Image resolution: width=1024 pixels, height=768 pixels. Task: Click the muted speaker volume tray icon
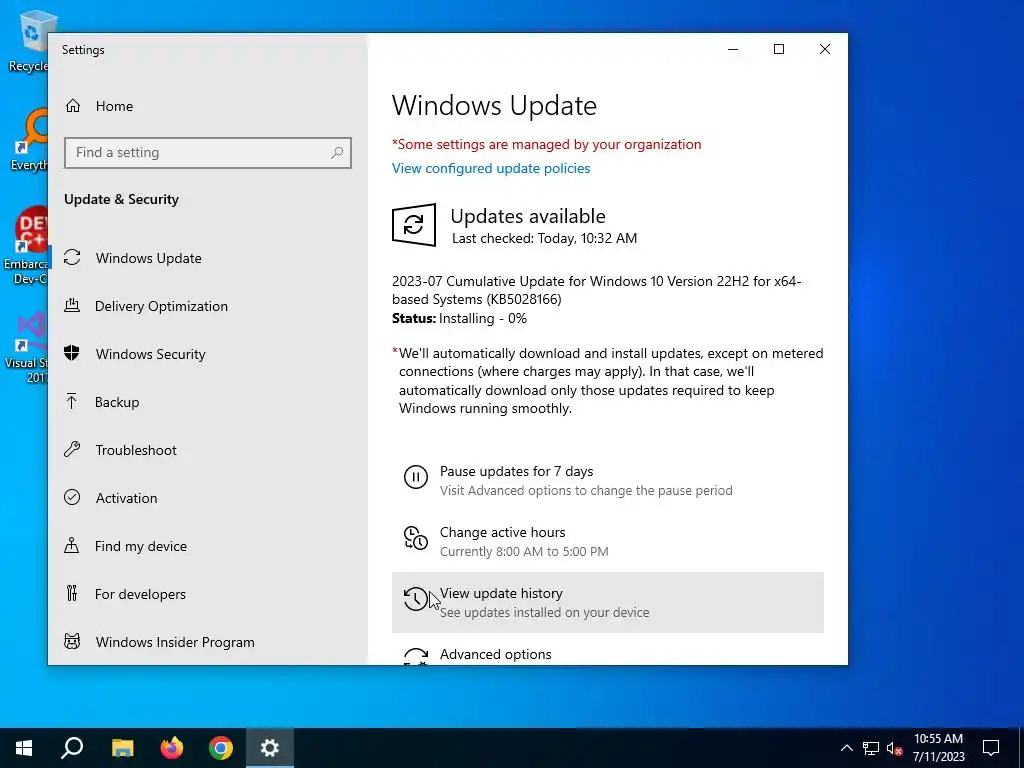tap(895, 748)
